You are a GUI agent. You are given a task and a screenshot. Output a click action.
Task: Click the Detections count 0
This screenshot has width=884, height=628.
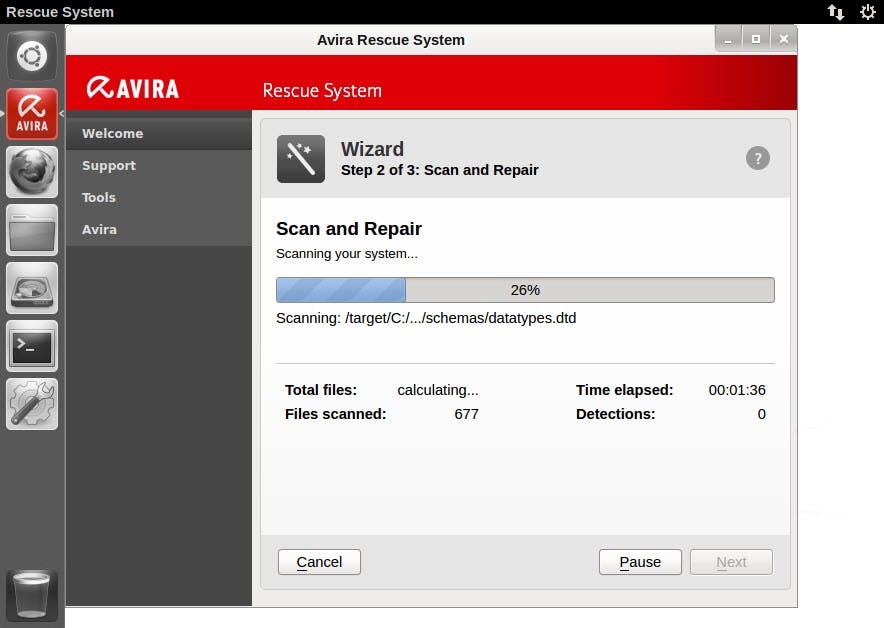pyautogui.click(x=762, y=414)
